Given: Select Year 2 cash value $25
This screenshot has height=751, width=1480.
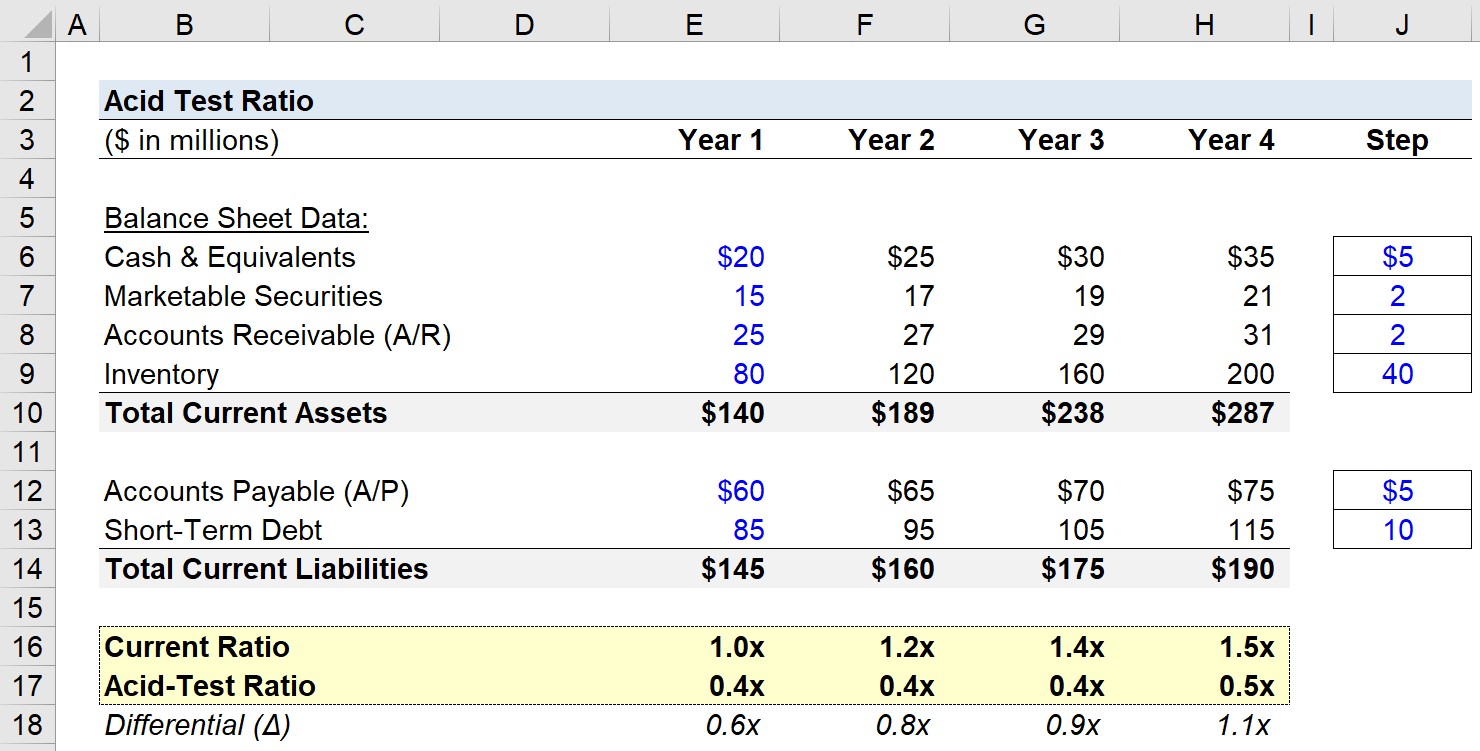Looking at the screenshot, I should [x=911, y=257].
